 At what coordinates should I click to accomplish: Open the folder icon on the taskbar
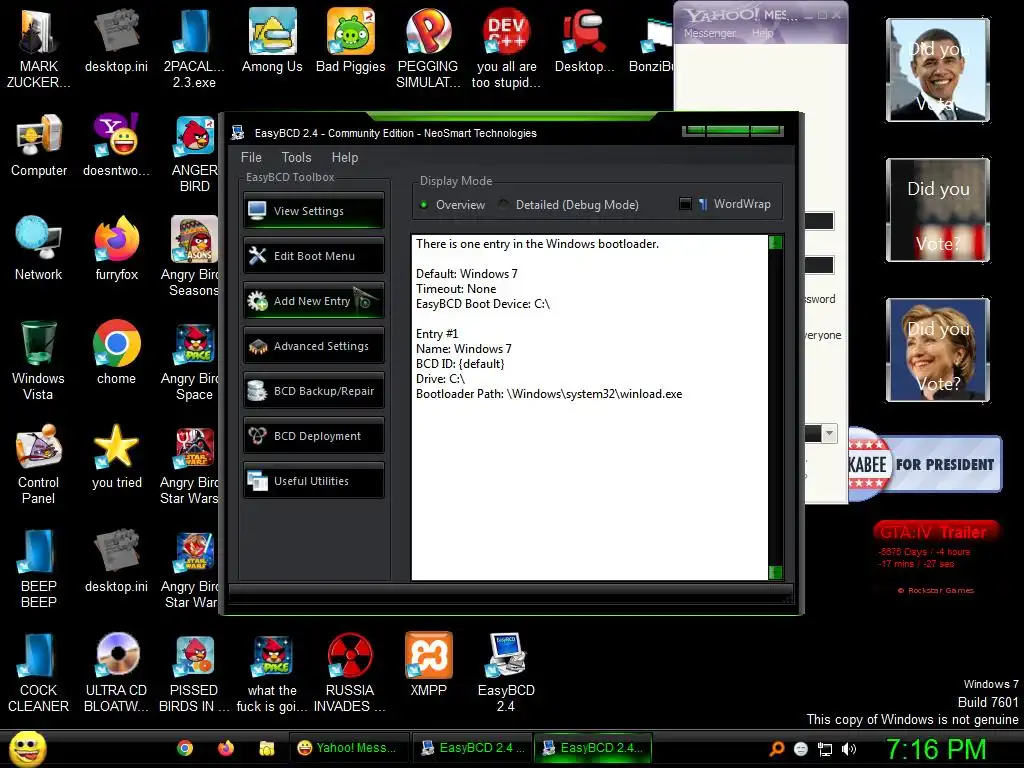coord(266,748)
